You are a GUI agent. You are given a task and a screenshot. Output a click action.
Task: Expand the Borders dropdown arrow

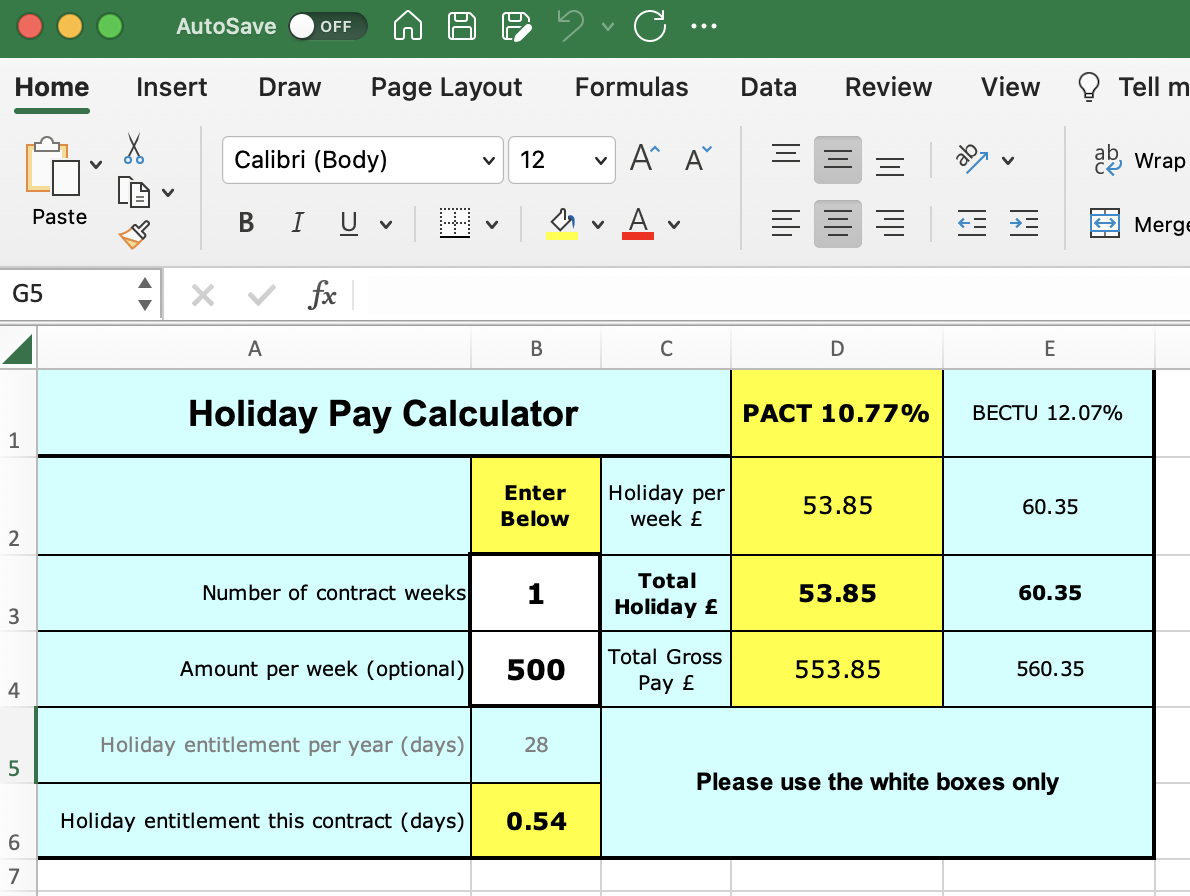point(492,225)
